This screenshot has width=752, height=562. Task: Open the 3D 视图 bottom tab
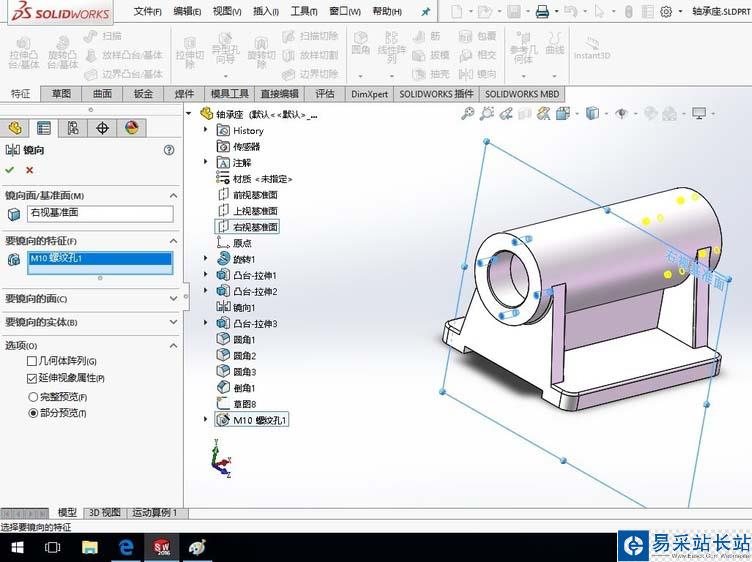(105, 513)
